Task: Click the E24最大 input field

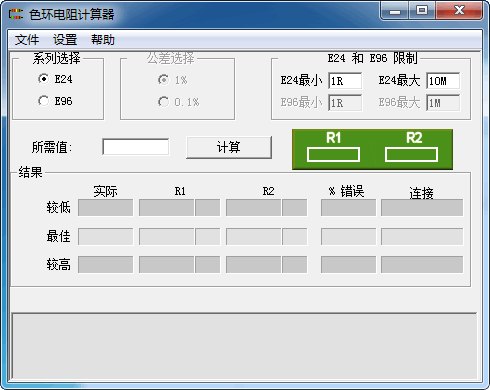Action: coord(443,81)
